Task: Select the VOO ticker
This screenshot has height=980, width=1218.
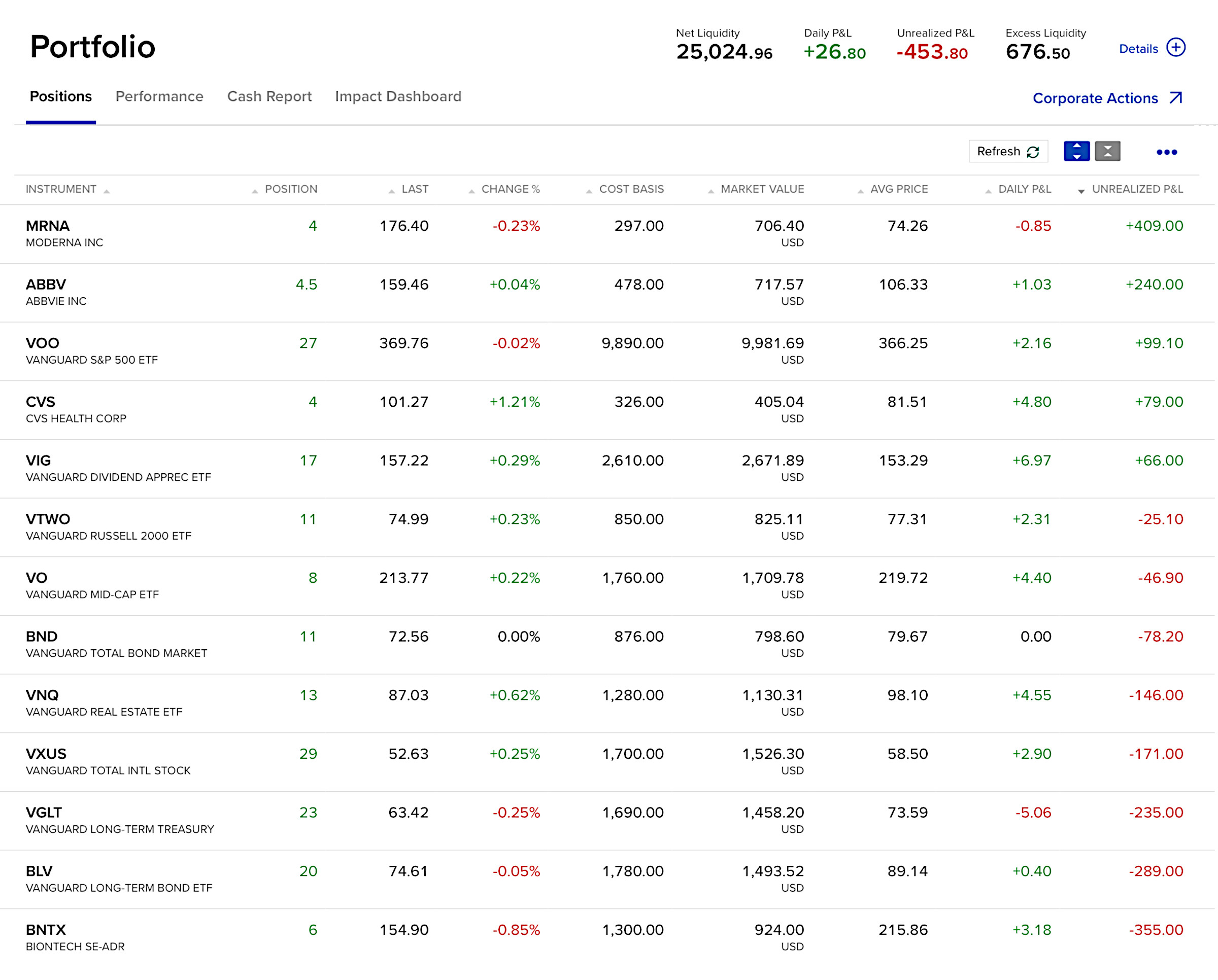Action: [x=42, y=343]
